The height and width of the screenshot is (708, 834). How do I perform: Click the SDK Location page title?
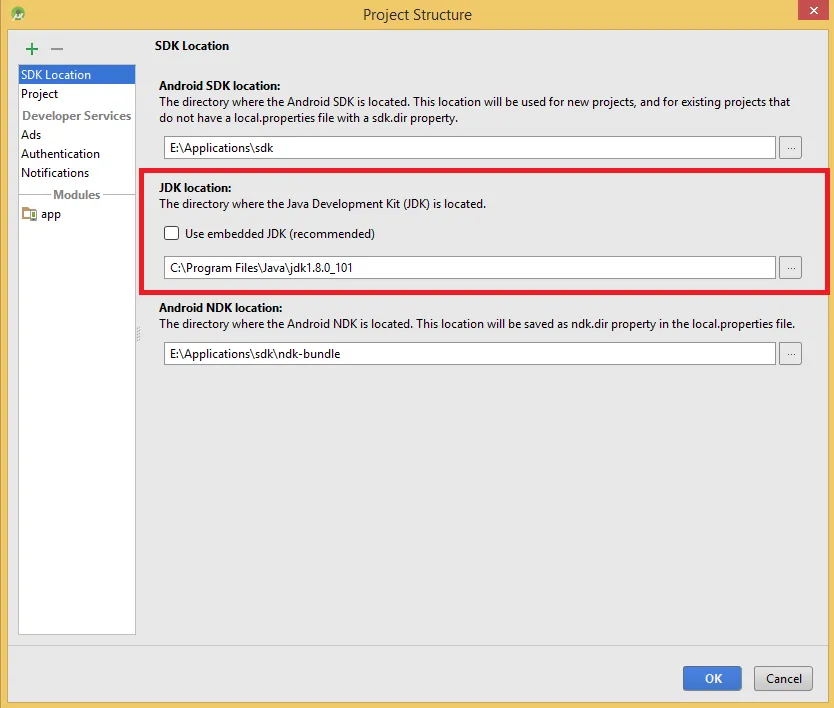(192, 46)
